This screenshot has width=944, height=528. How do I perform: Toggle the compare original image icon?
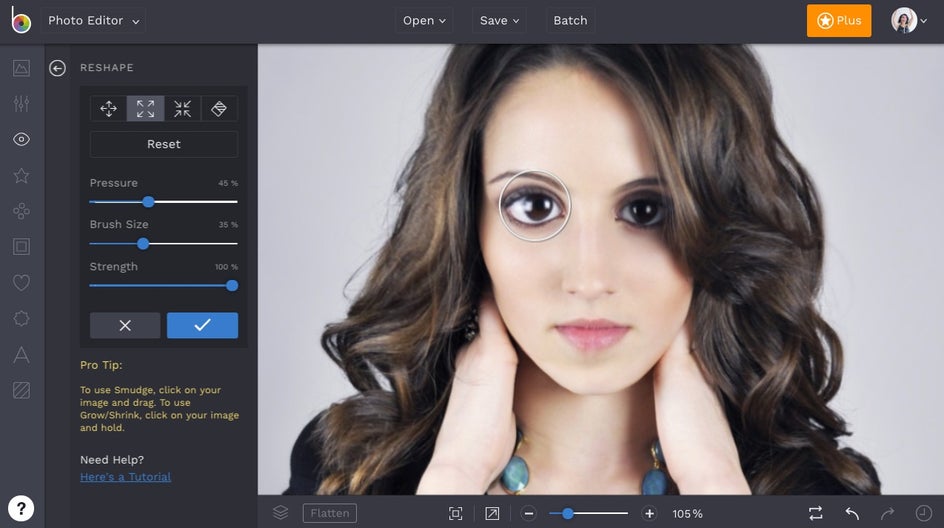tap(815, 513)
